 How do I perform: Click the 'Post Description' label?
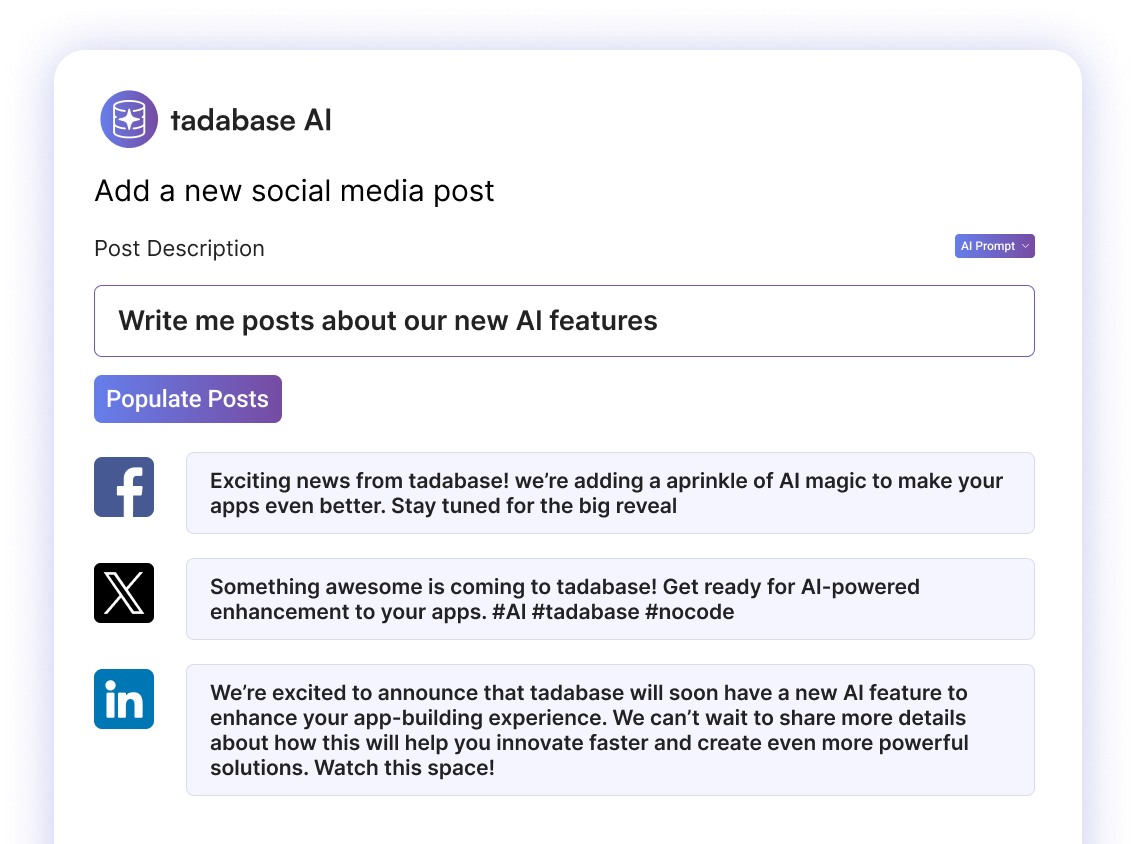pos(180,248)
